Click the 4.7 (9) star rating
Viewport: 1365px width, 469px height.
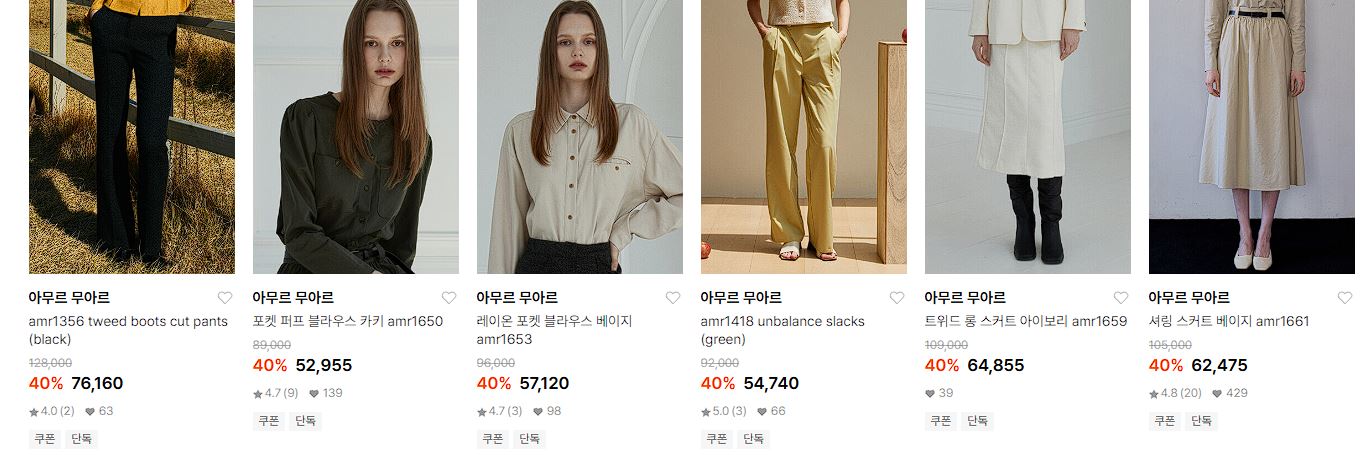pos(276,393)
